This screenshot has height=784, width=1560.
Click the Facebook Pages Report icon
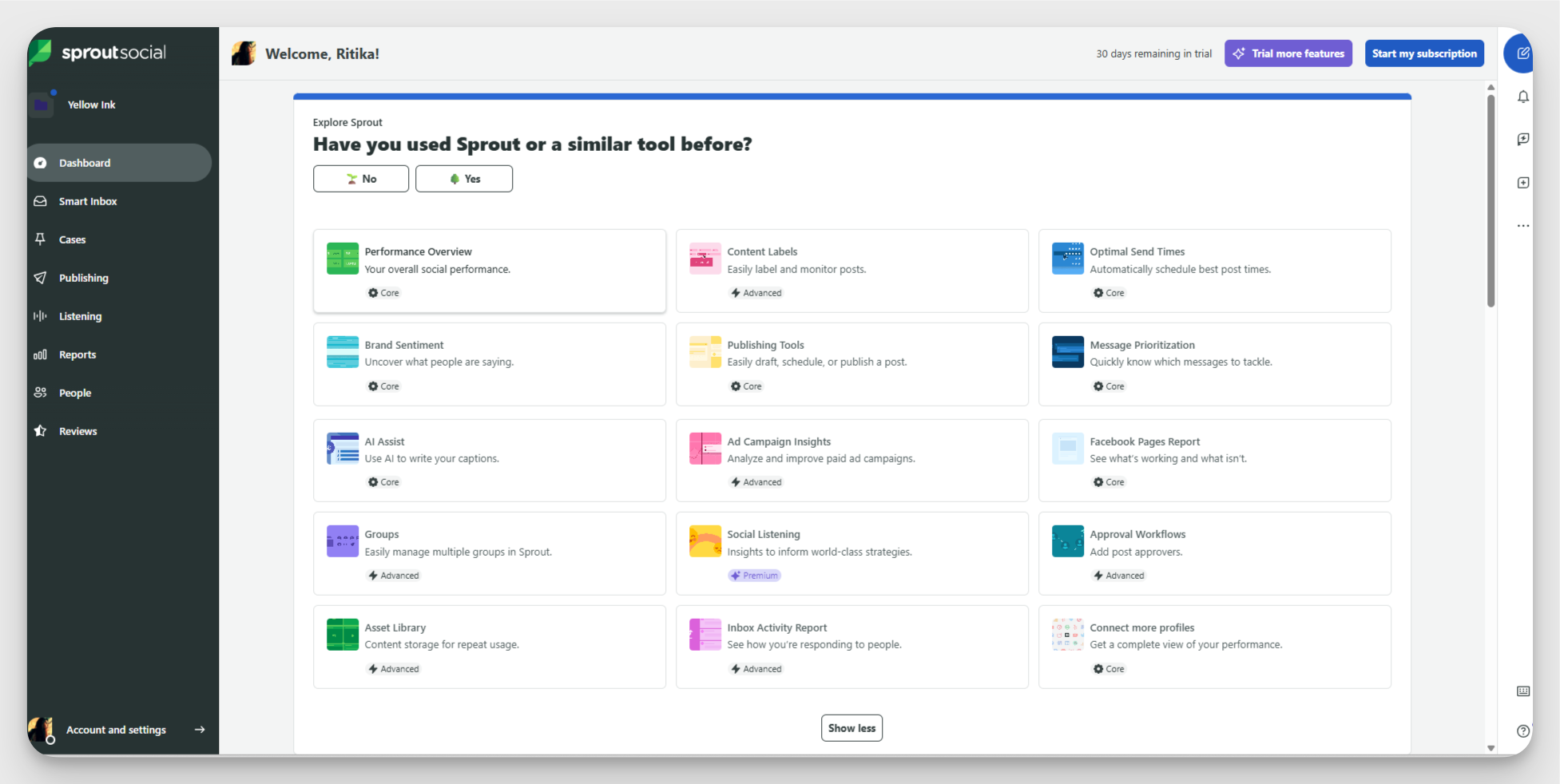[1068, 449]
